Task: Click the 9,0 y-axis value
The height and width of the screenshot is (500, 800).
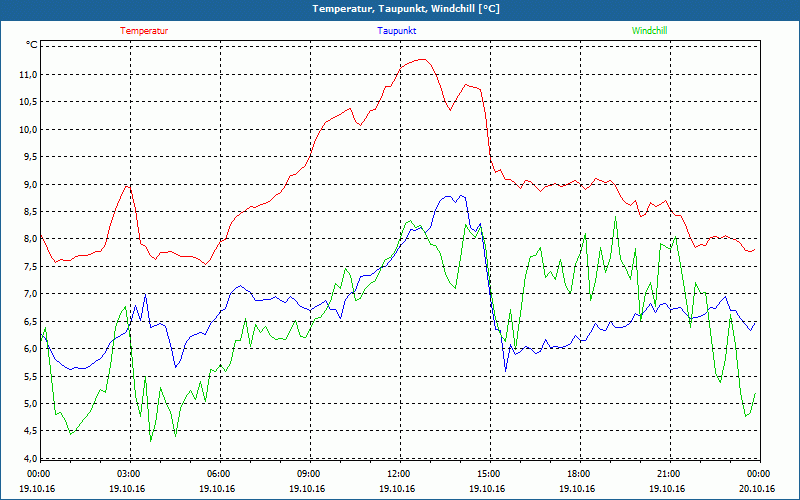Action: click(x=30, y=185)
